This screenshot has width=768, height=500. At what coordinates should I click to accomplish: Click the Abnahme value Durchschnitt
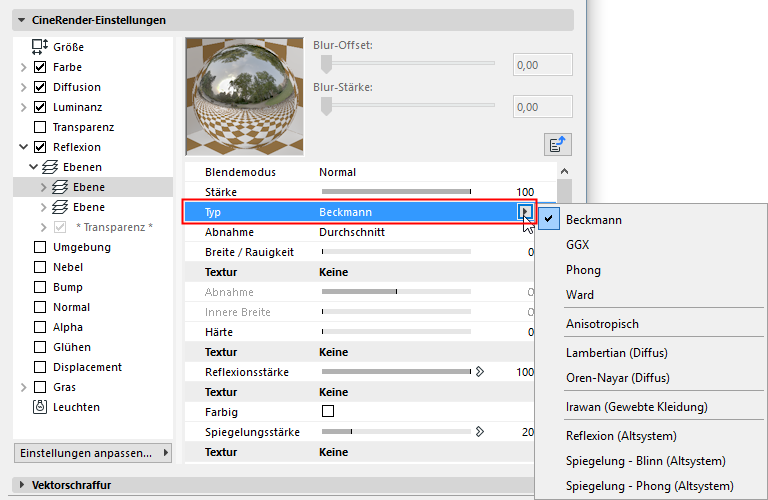[x=352, y=232]
